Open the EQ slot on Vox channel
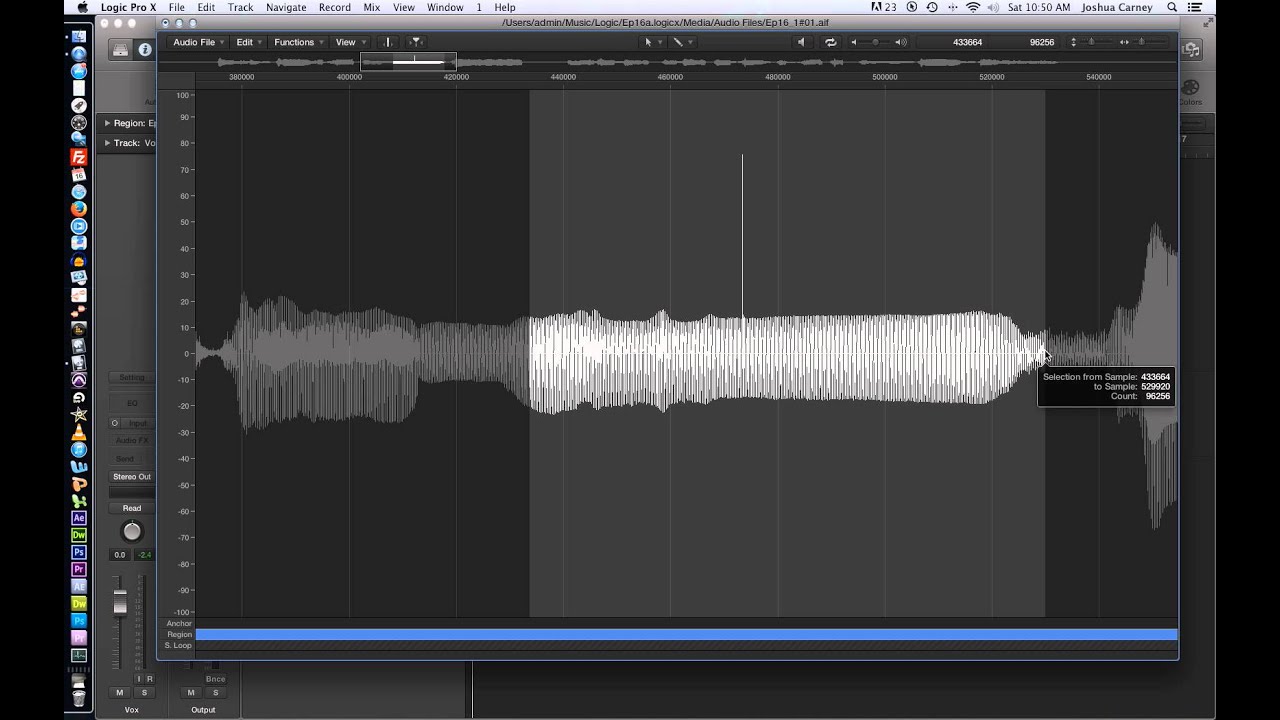 click(132, 403)
